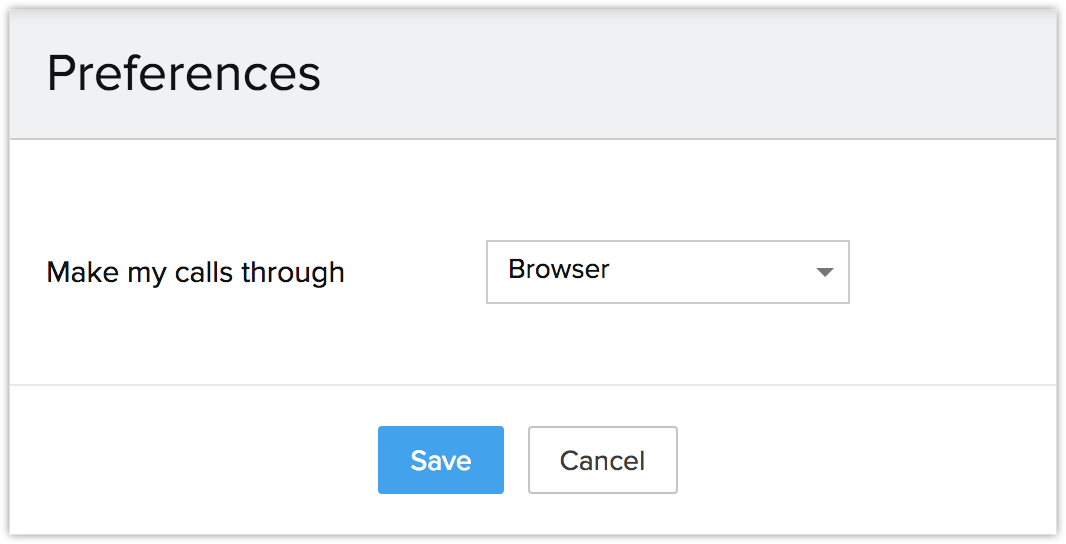Expand the call method combo box
Image resolution: width=1066 pixels, height=544 pixels.
[667, 271]
